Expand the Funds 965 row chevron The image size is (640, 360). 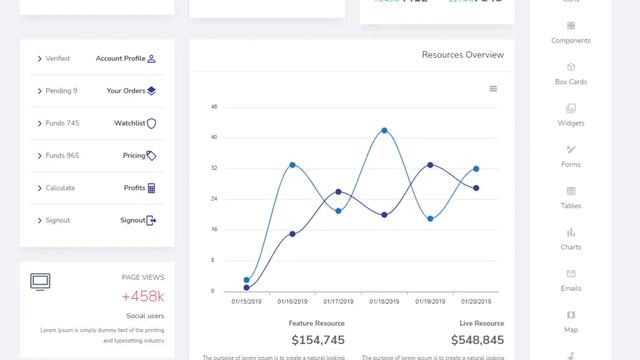(40, 156)
